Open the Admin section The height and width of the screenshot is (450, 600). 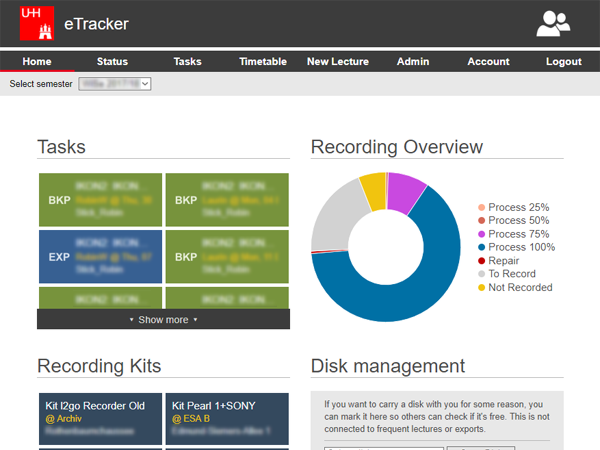pos(412,61)
